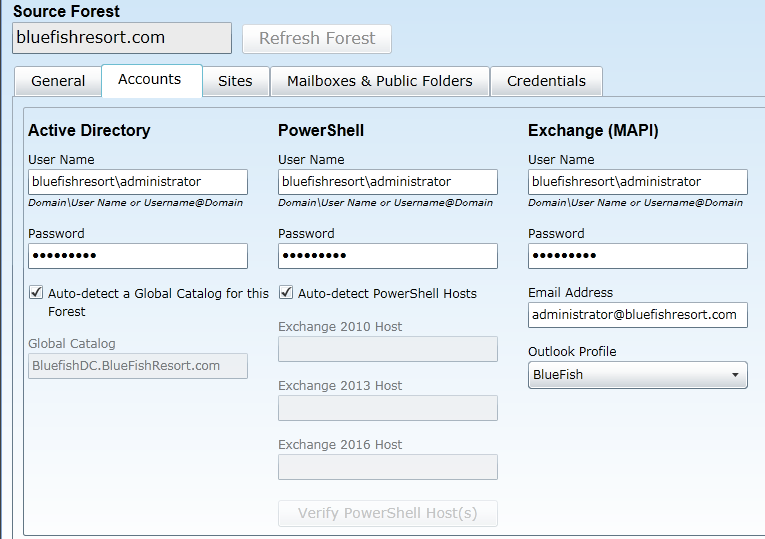Image resolution: width=765 pixels, height=539 pixels.
Task: Switch to the General tab
Action: click(58, 81)
